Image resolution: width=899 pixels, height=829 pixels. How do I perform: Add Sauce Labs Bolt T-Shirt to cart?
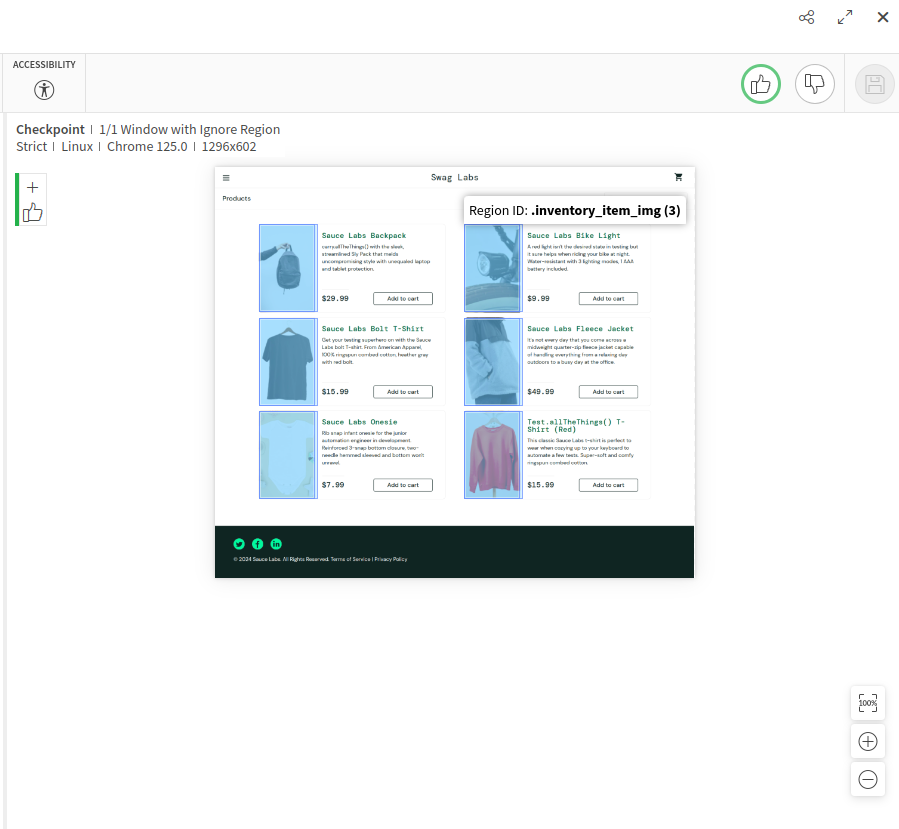coord(403,392)
